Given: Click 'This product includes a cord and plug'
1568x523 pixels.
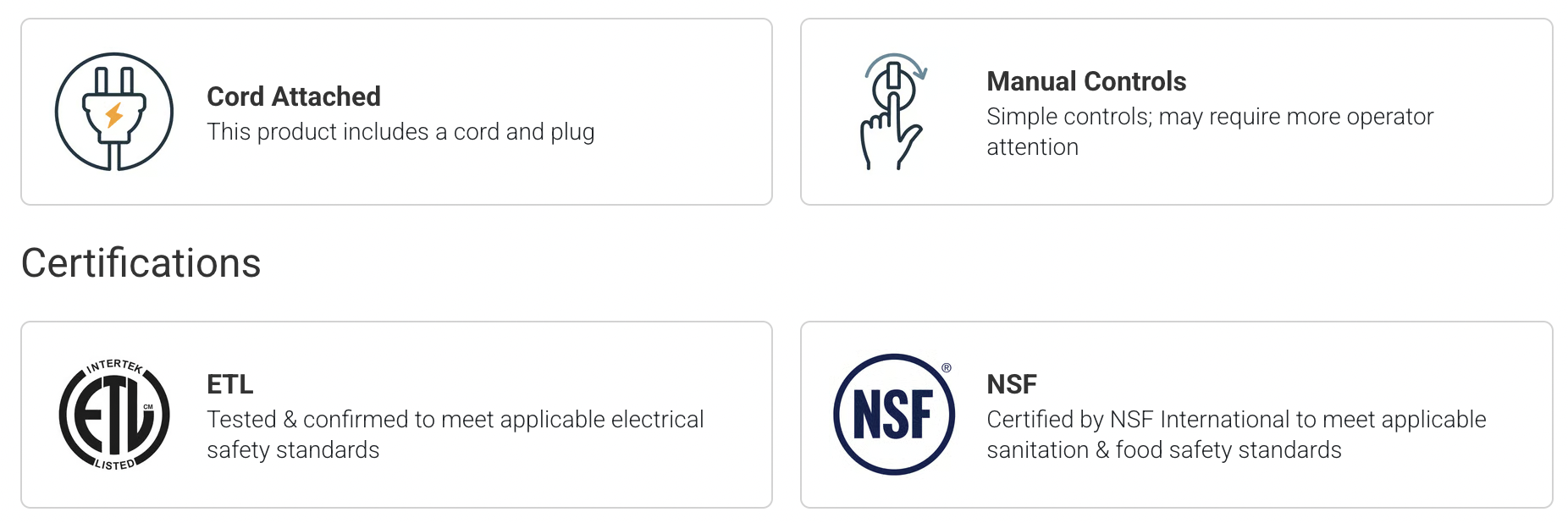Looking at the screenshot, I should coord(400,132).
